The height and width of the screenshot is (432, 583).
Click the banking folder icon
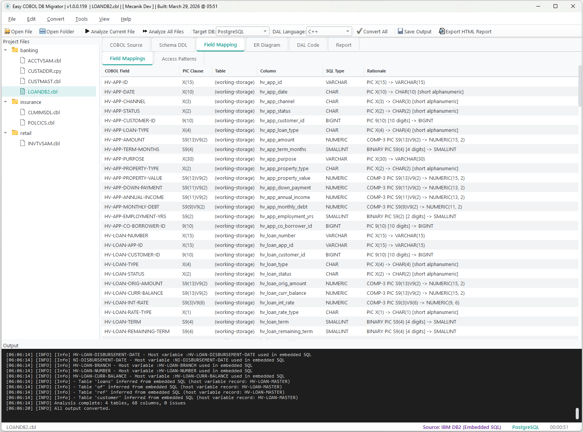(x=15, y=50)
